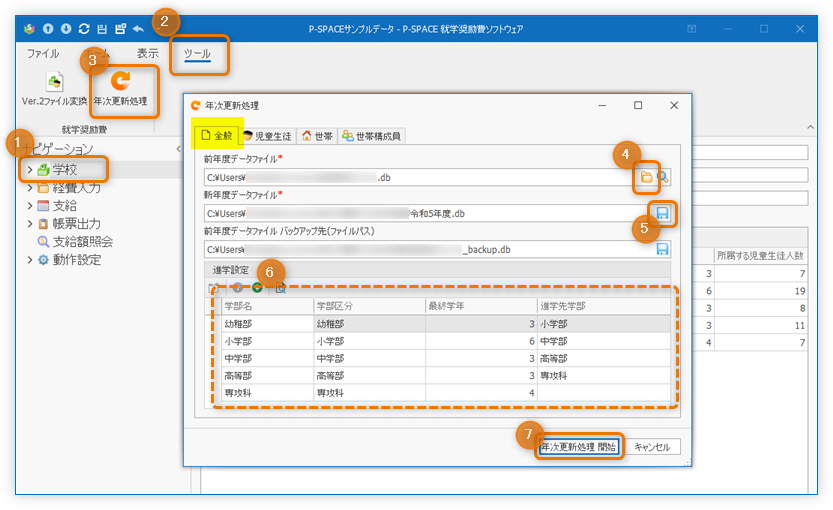The height and width of the screenshot is (510, 833).
Task: Open the 表示 ribbon tab
Action: (x=147, y=54)
